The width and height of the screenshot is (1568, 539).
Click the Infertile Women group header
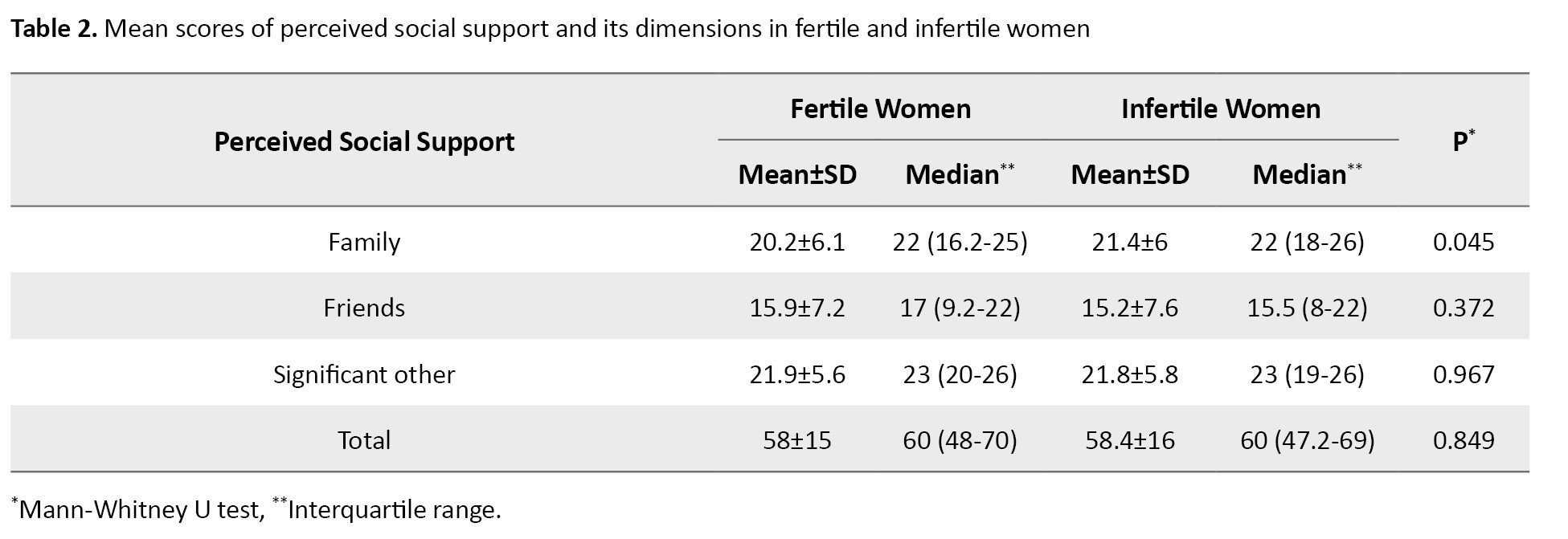click(1220, 108)
